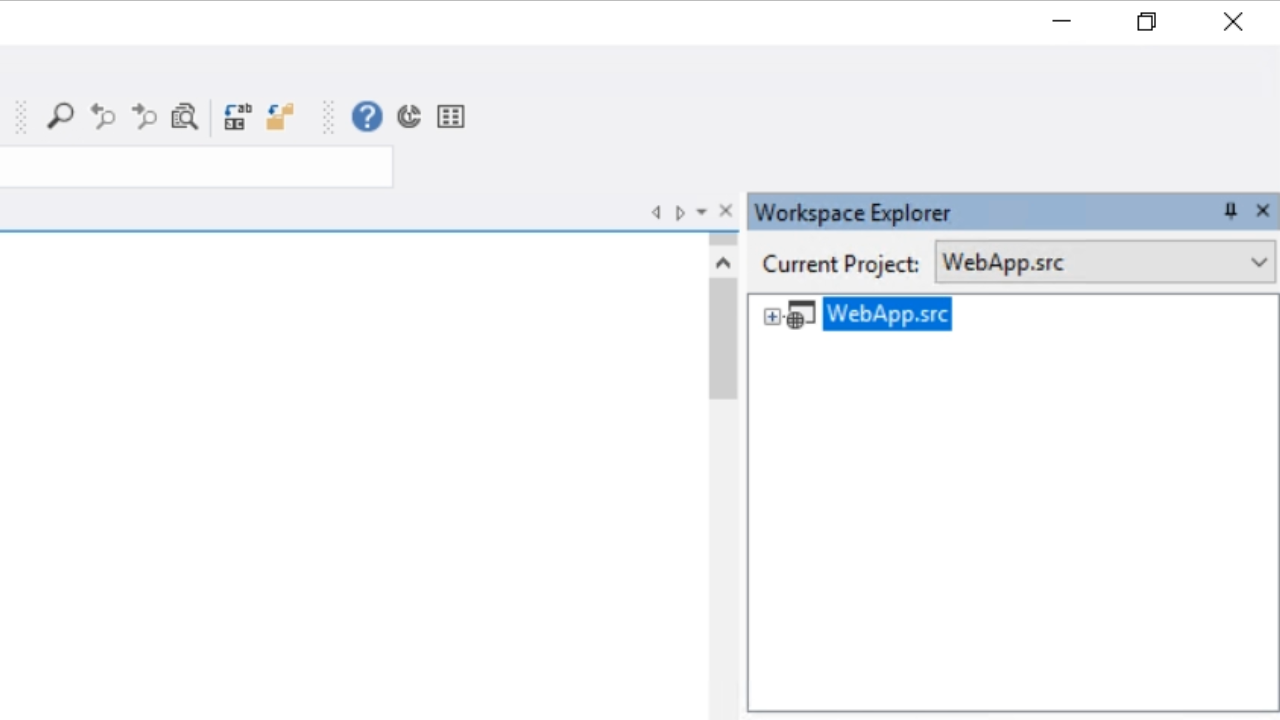The height and width of the screenshot is (720, 1280).
Task: Open the Current Project dropdown
Action: coord(1258,263)
